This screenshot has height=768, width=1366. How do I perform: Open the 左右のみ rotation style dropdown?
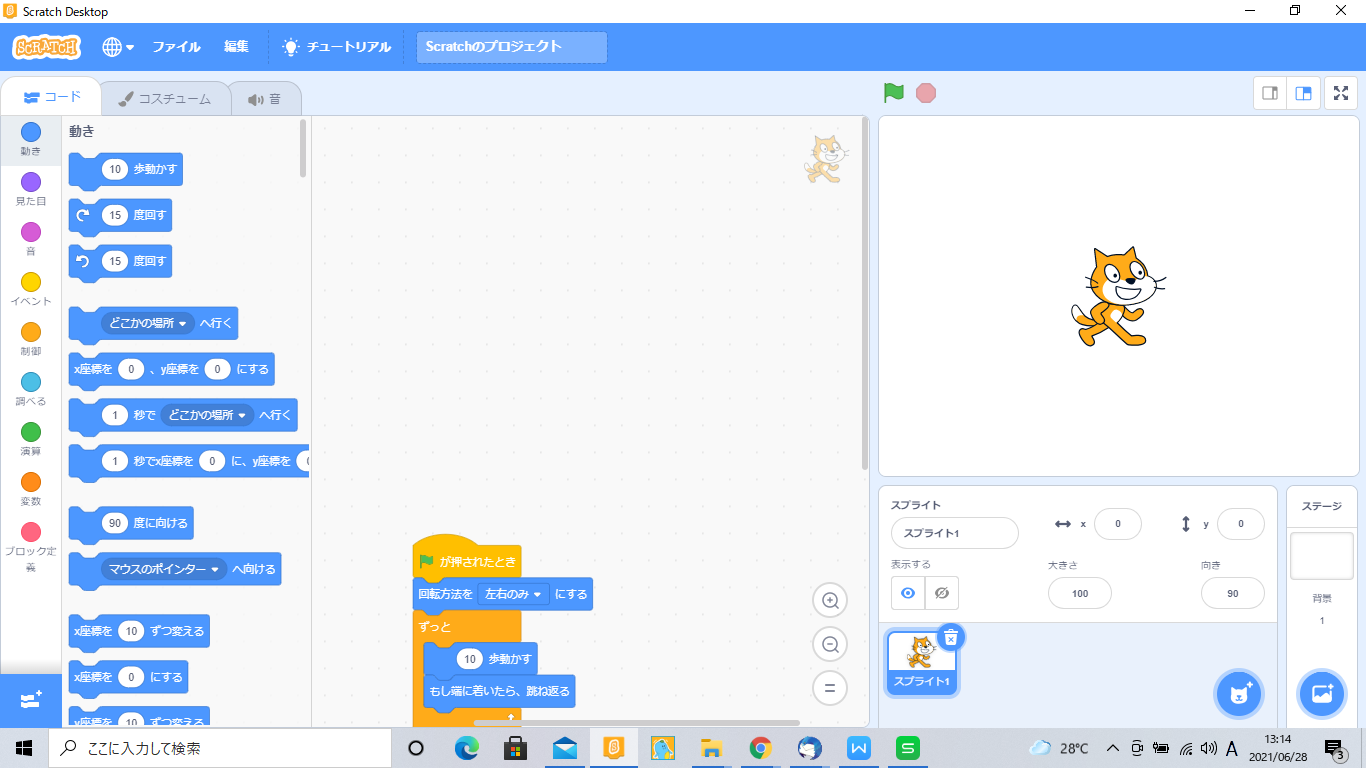click(514, 594)
